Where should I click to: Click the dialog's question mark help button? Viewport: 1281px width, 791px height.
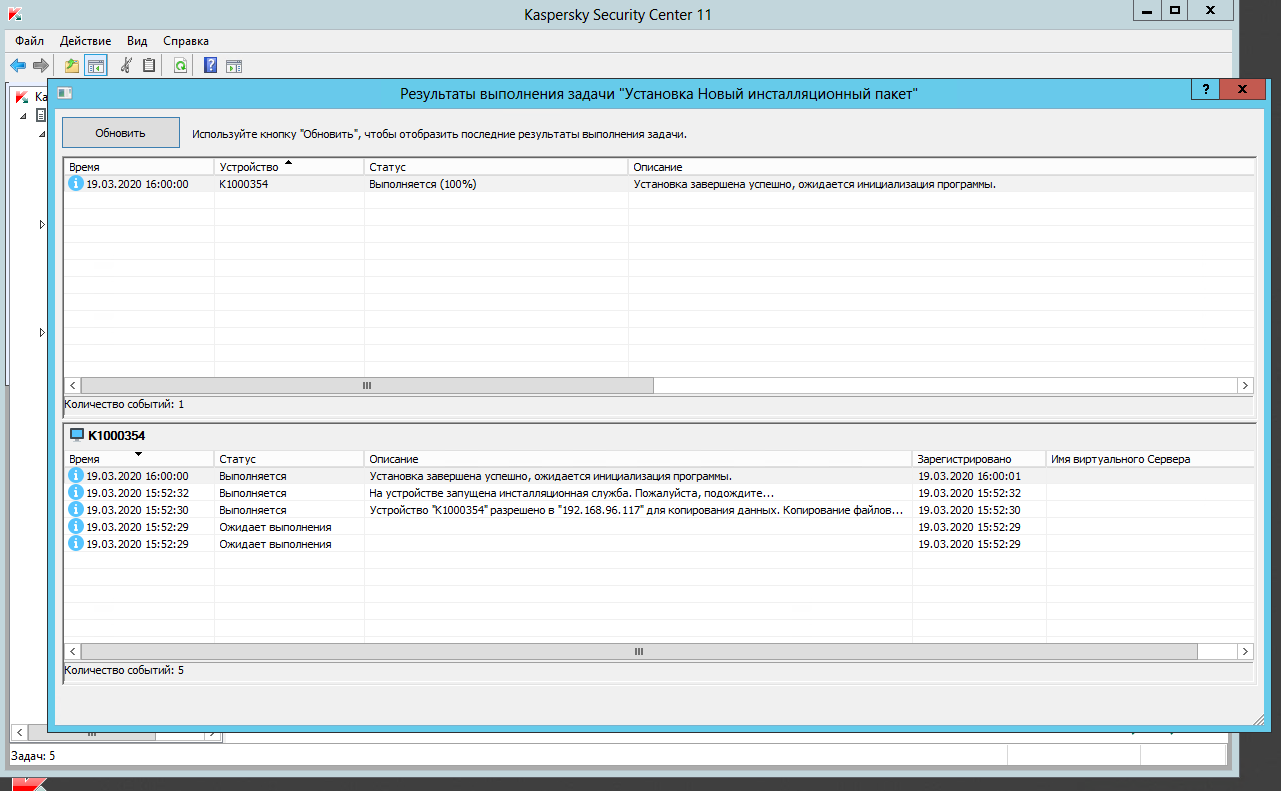click(1206, 90)
